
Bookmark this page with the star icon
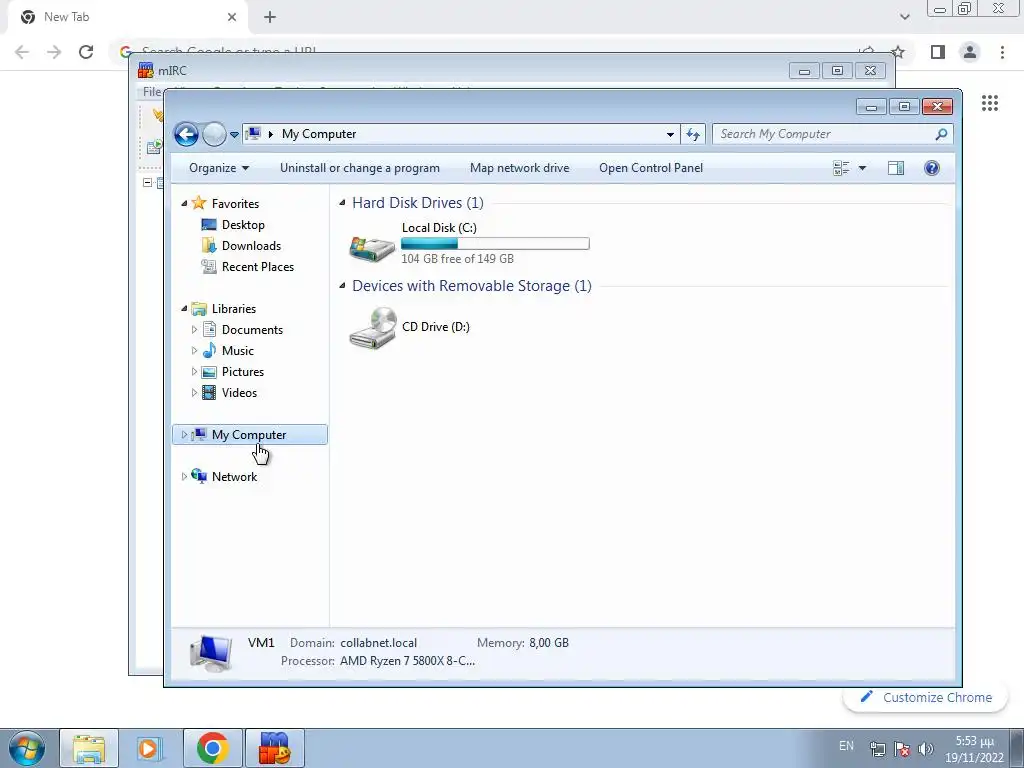[x=899, y=52]
